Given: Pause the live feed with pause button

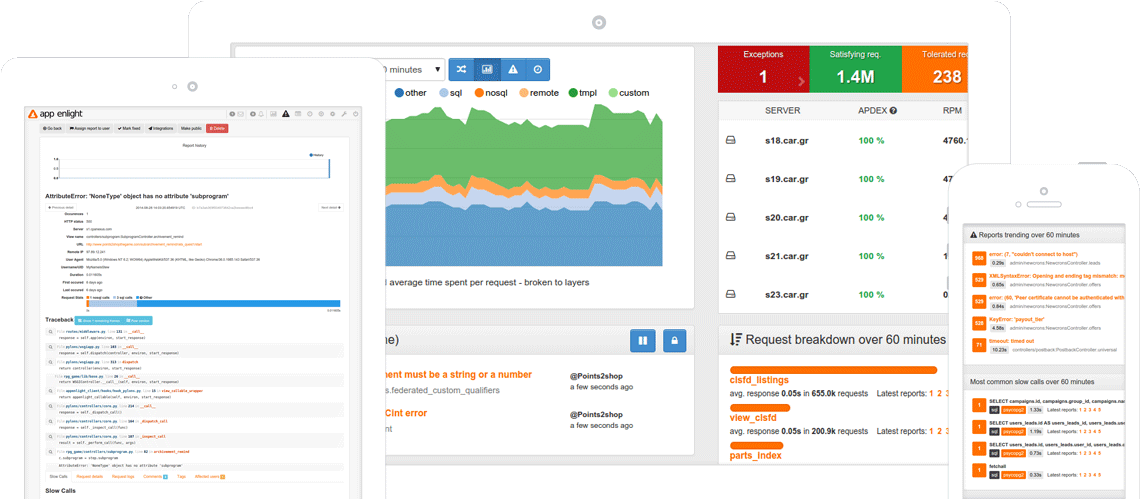Looking at the screenshot, I should pos(643,340).
